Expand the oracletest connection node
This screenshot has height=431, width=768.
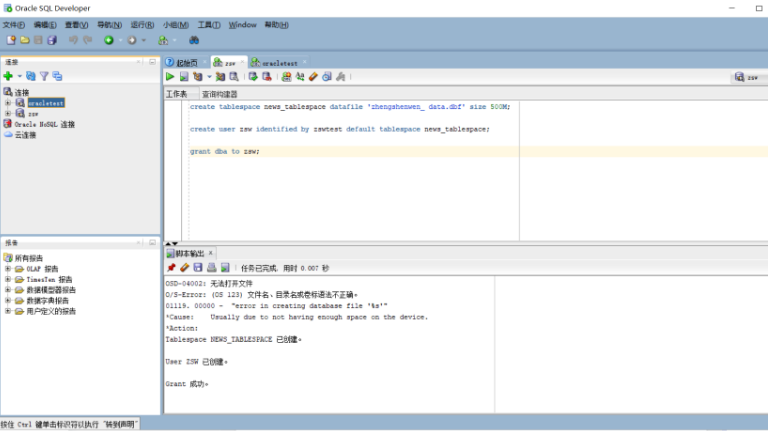tap(8, 103)
